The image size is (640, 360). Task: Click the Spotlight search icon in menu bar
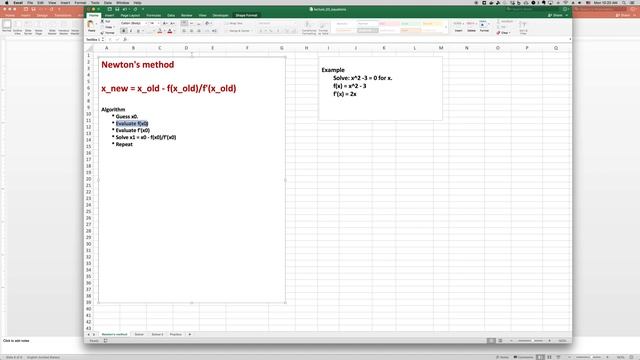(x=624, y=2)
